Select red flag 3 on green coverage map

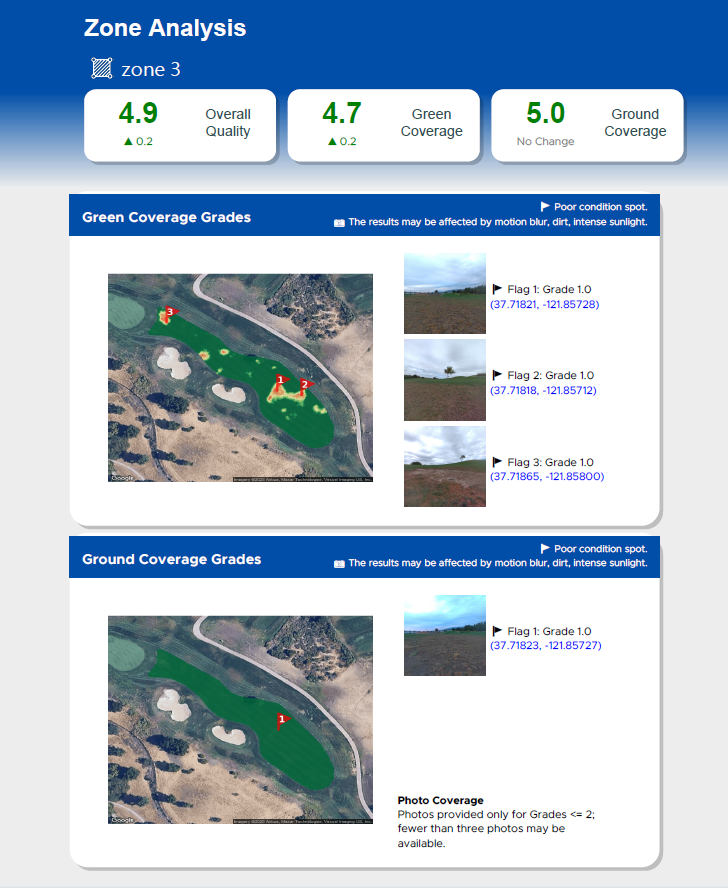click(x=171, y=312)
